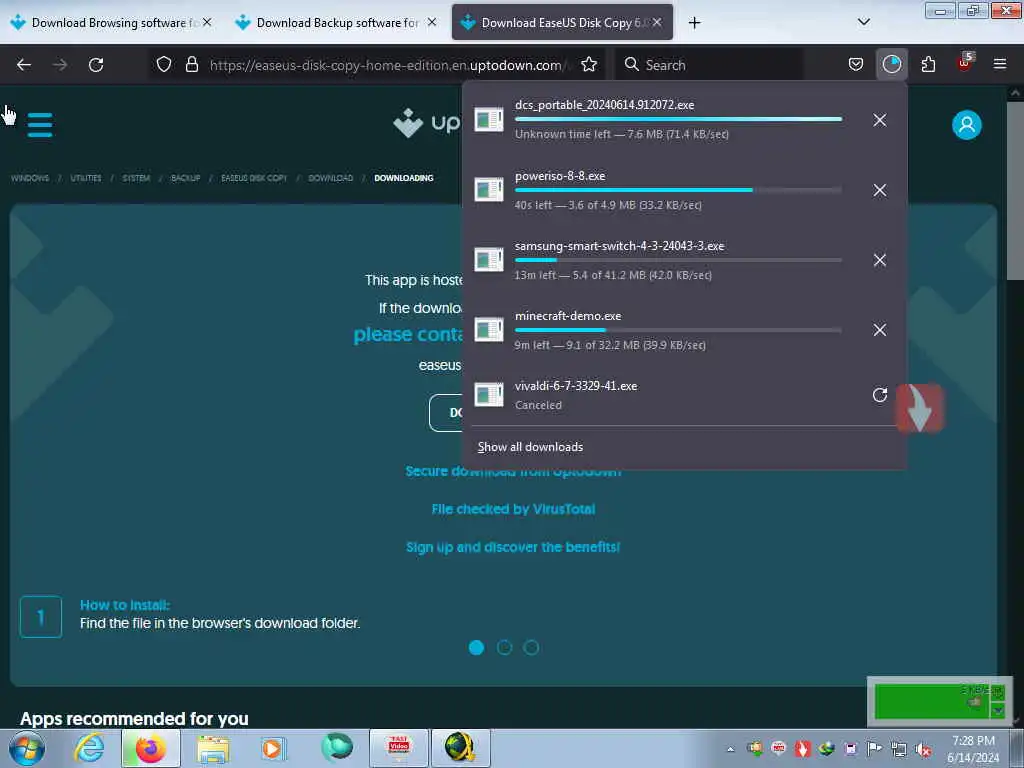Launch Internet Explorer from taskbar
The width and height of the screenshot is (1024, 768).
tap(89, 748)
